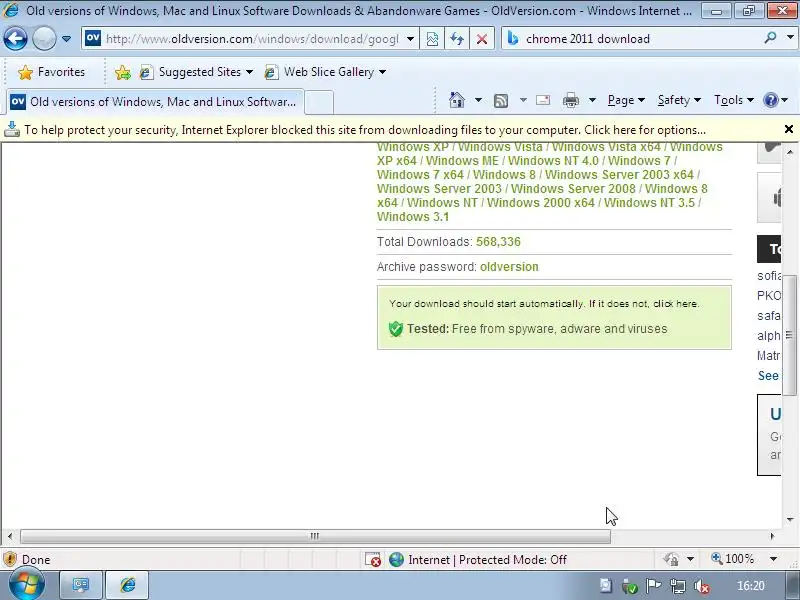This screenshot has width=800, height=600.
Task: Click the horizontal scrollbar right arrow
Action: pos(772,536)
